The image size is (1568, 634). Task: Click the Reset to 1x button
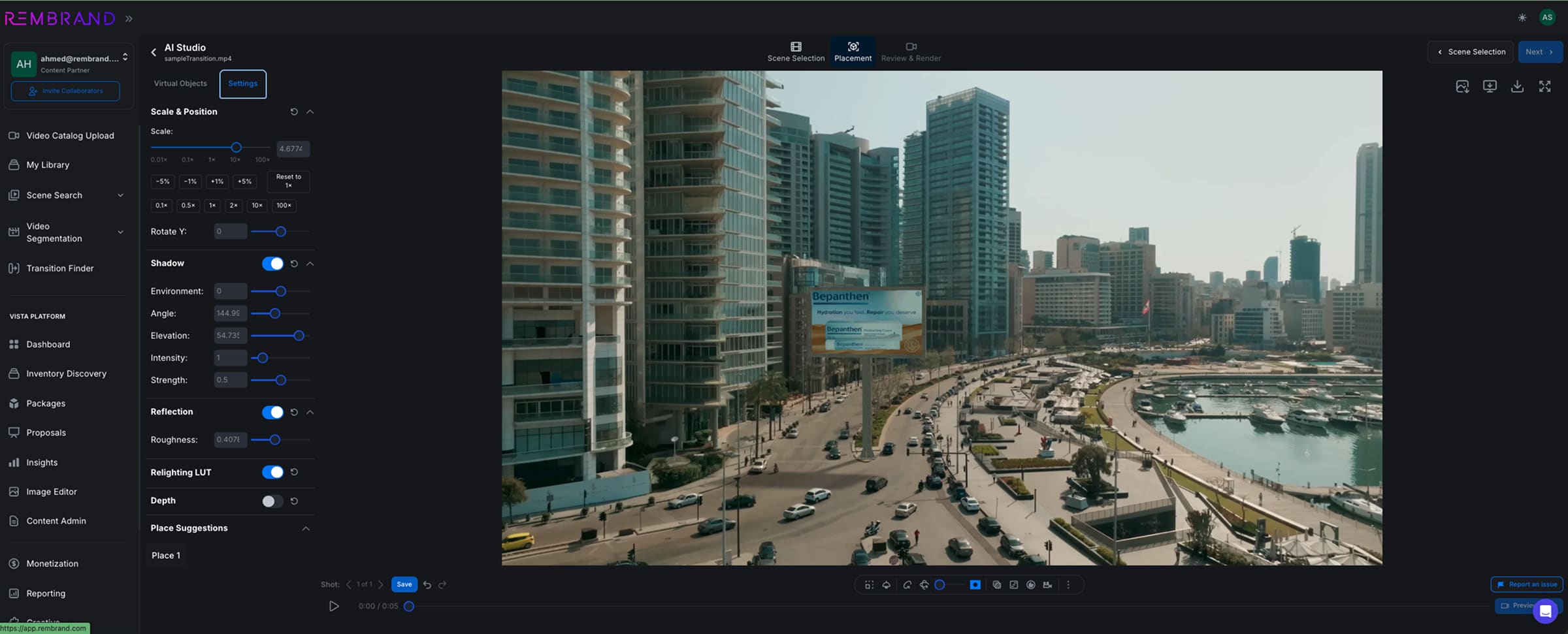click(x=287, y=182)
